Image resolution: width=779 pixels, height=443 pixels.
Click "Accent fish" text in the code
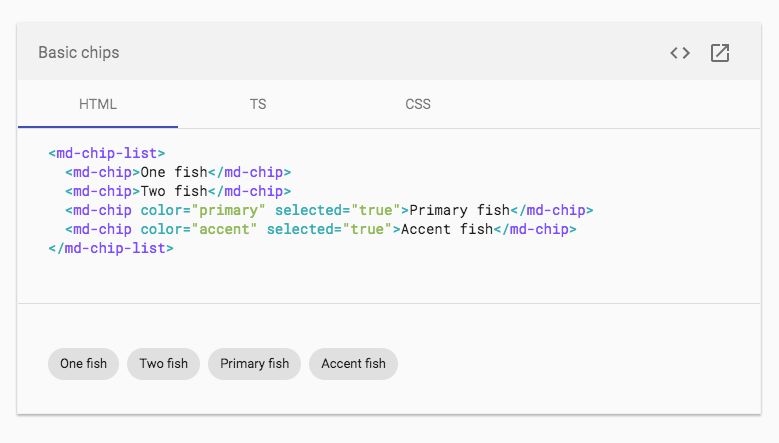click(447, 229)
